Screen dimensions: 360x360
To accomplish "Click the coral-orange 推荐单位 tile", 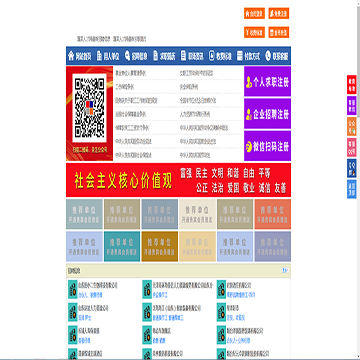I will 273,214.
